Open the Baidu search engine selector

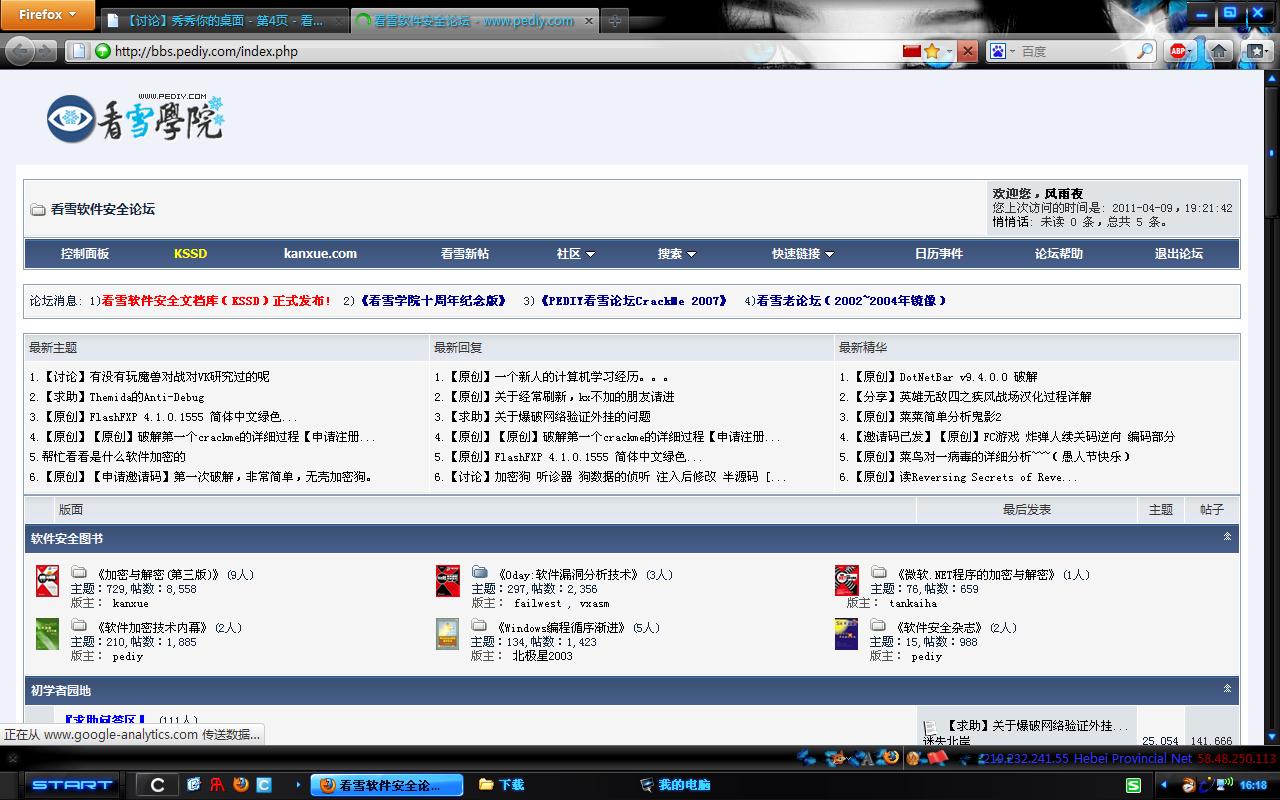(1002, 51)
